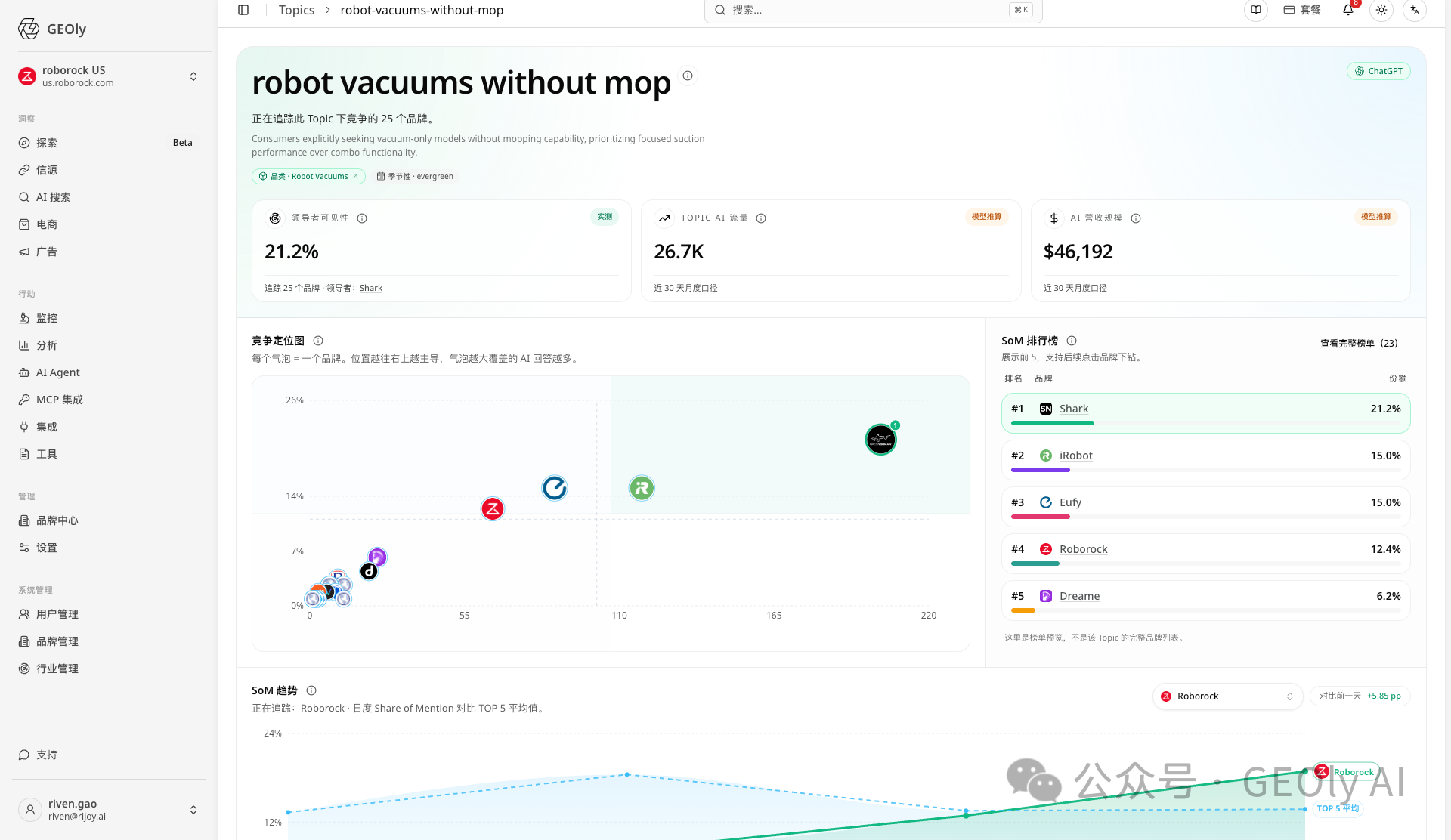The width and height of the screenshot is (1451, 840).
Task: Open 用户管理 in the sidebar
Action: pos(109,614)
